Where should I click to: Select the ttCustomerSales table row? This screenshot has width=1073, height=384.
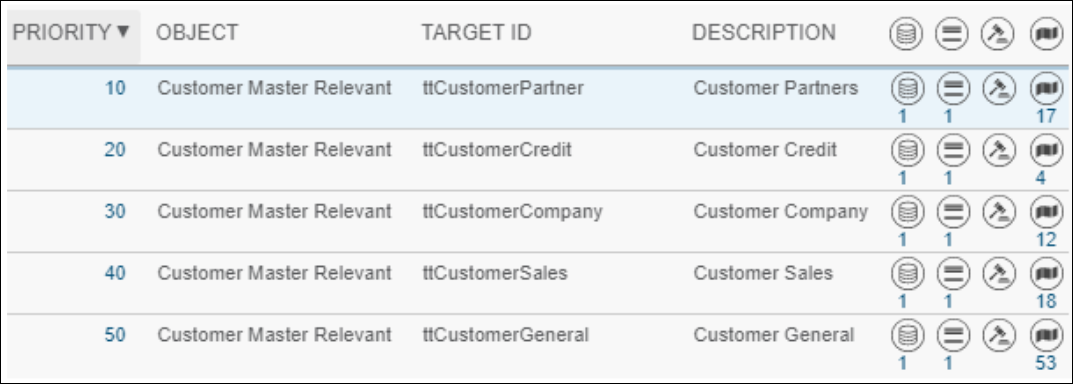point(537,283)
